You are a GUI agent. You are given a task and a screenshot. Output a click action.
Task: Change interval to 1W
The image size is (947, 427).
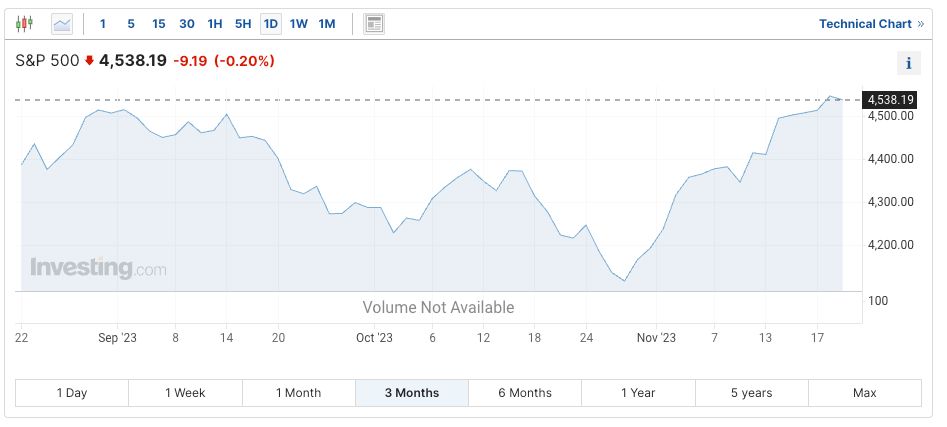click(299, 23)
